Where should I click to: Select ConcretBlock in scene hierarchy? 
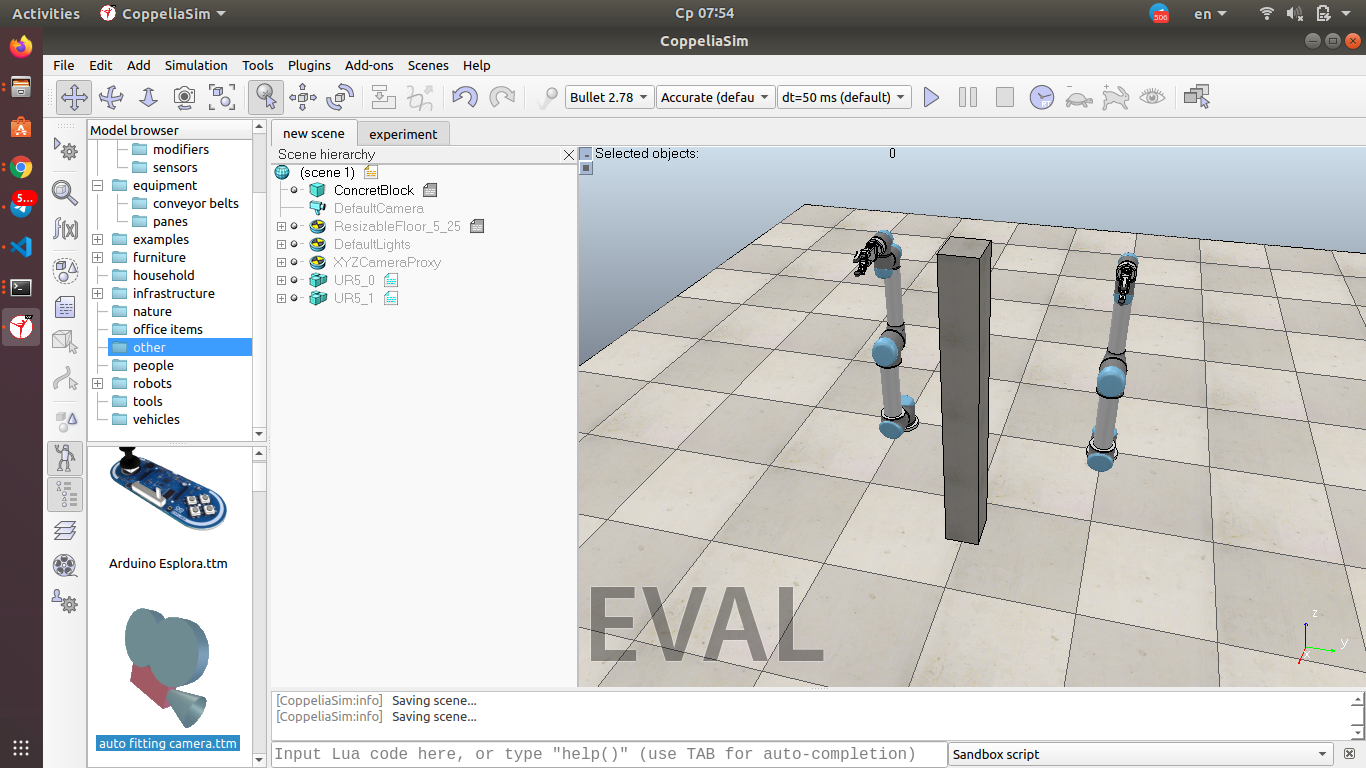pyautogui.click(x=374, y=190)
